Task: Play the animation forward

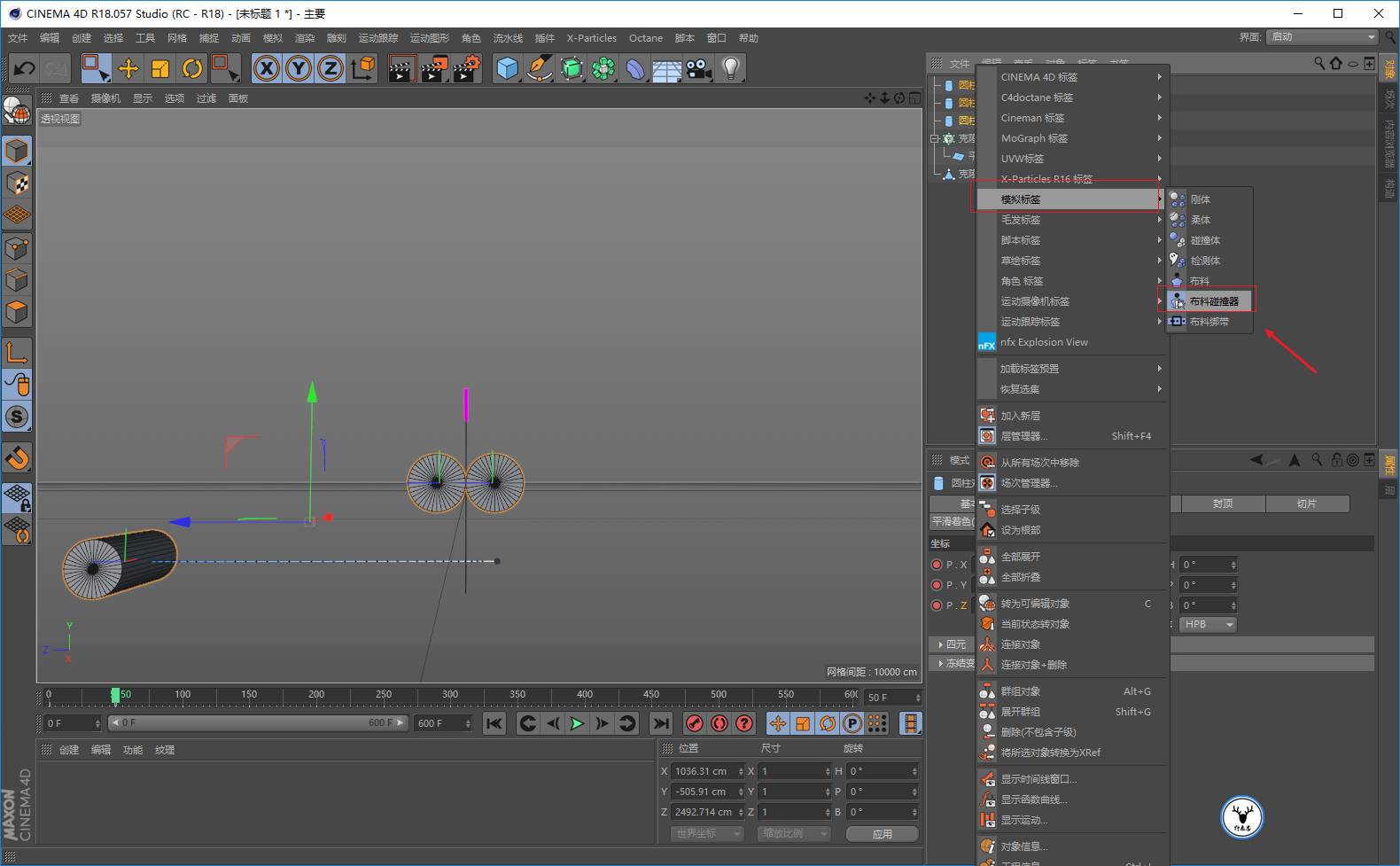Action: click(x=578, y=723)
